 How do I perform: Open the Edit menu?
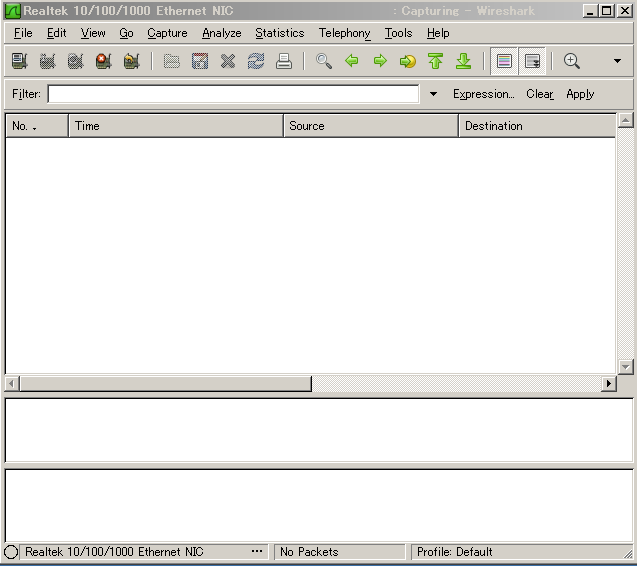point(56,33)
